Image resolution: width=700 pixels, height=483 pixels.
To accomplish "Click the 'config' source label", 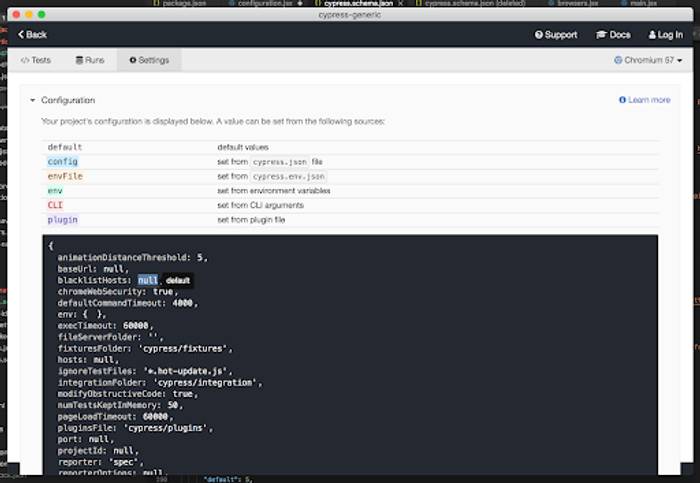I will pyautogui.click(x=62, y=162).
